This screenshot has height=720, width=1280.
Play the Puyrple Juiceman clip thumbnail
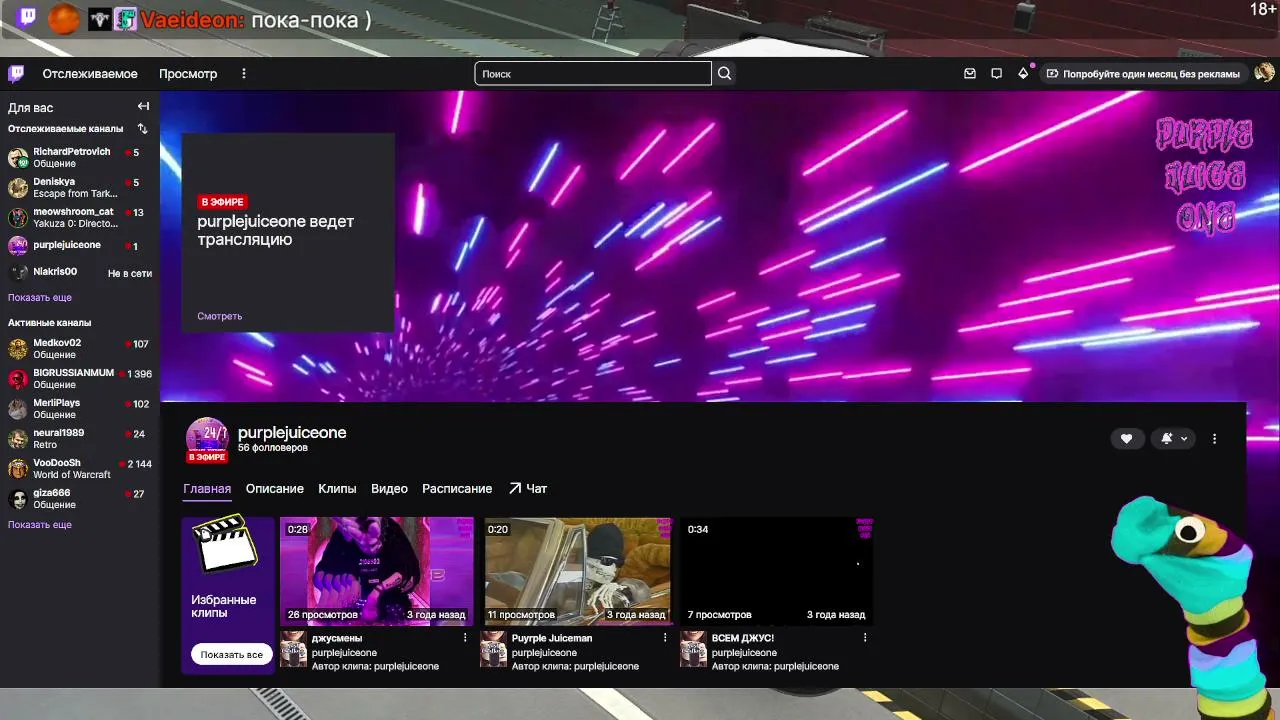[577, 571]
